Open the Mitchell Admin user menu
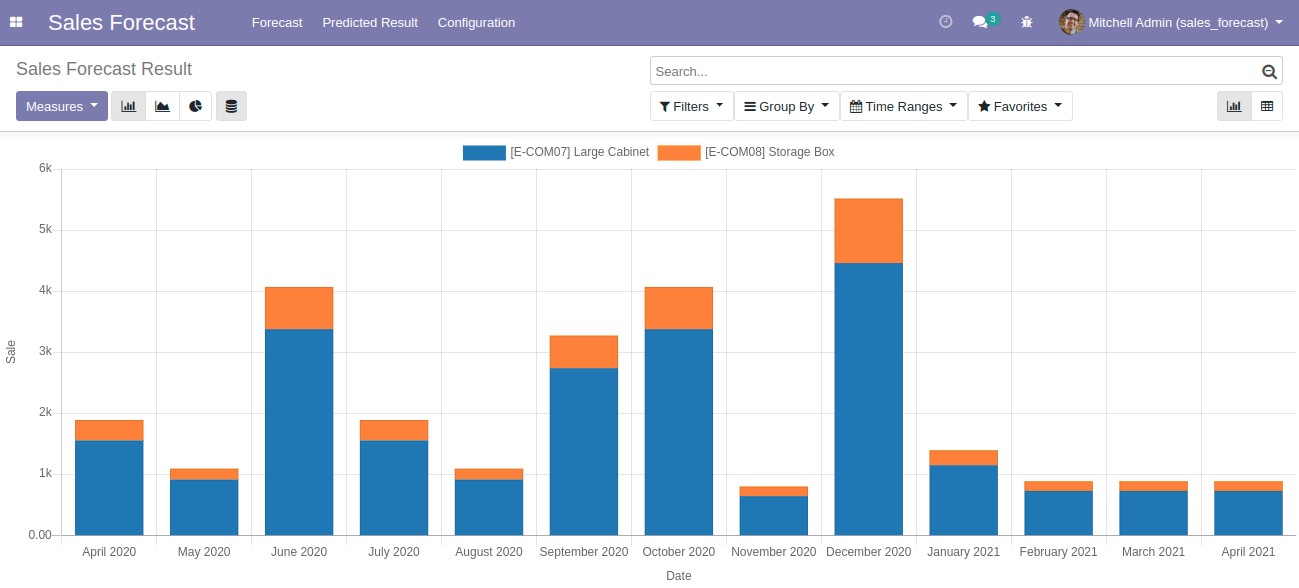The image size is (1299, 588). 1171,22
